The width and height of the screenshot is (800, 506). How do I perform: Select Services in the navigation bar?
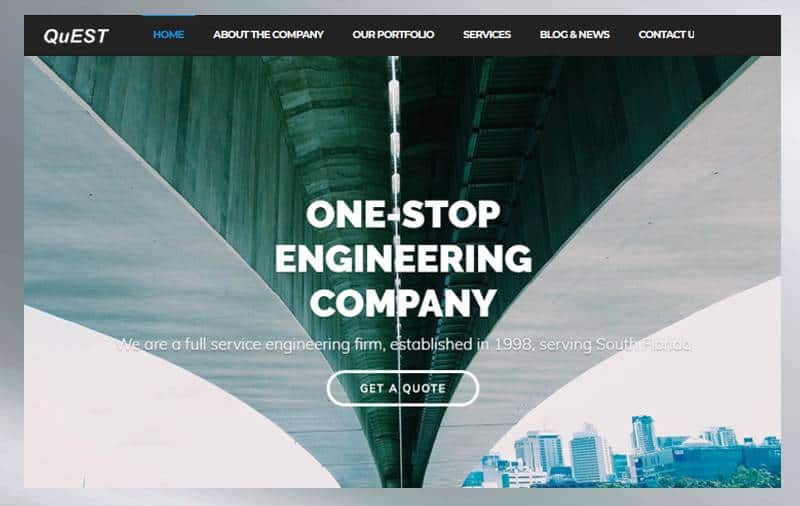487,35
